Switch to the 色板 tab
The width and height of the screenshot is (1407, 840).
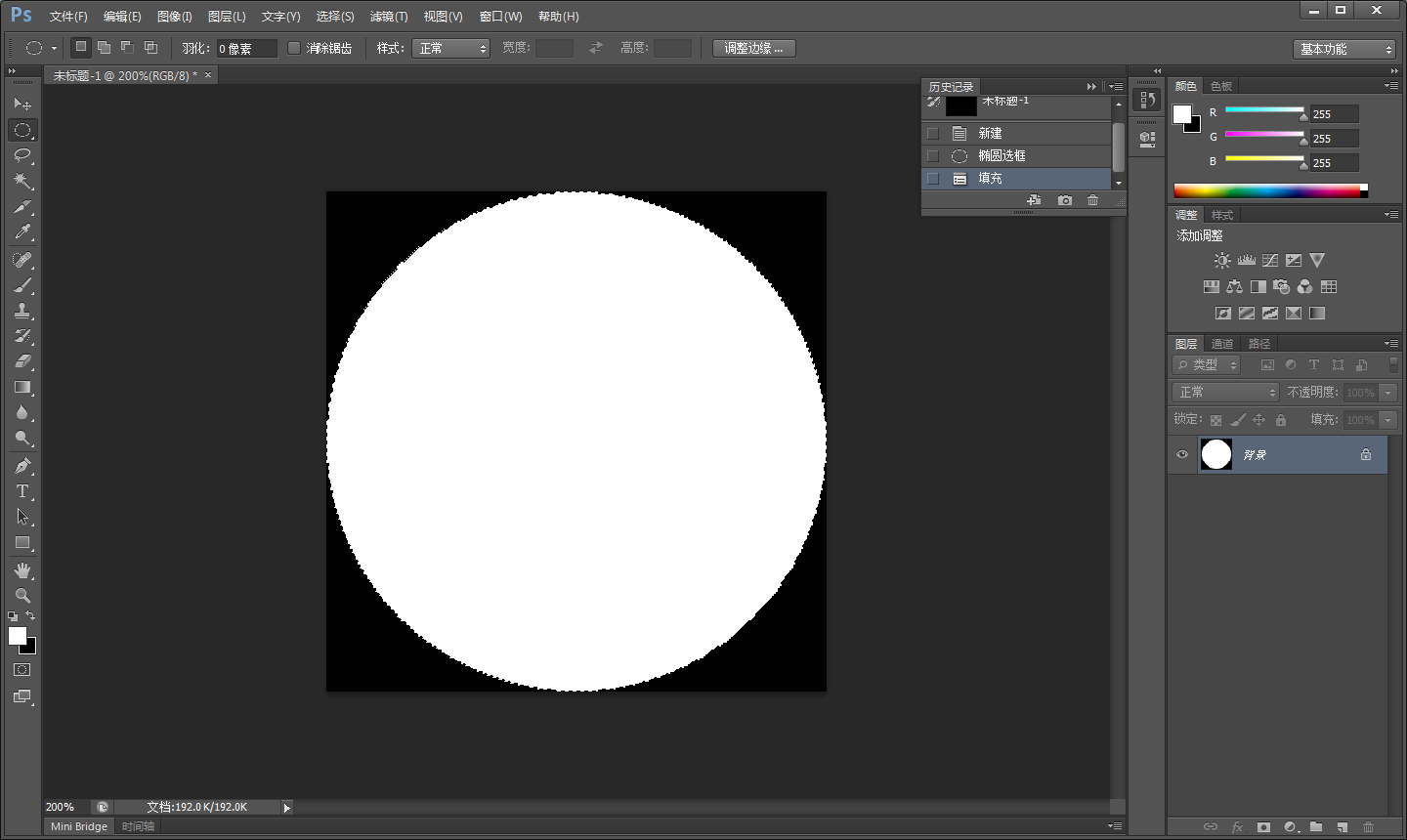(1221, 86)
